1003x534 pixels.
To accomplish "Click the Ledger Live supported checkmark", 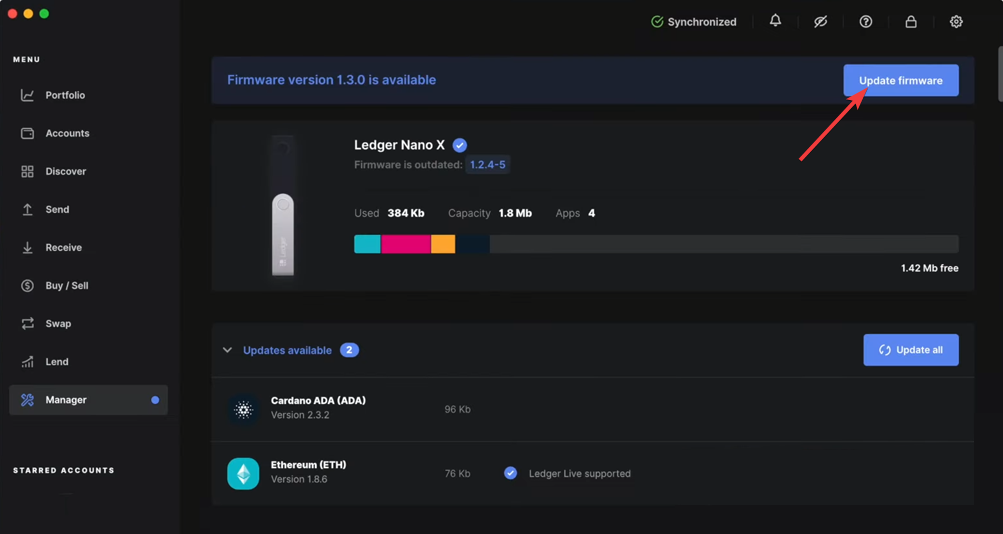I will coord(511,473).
